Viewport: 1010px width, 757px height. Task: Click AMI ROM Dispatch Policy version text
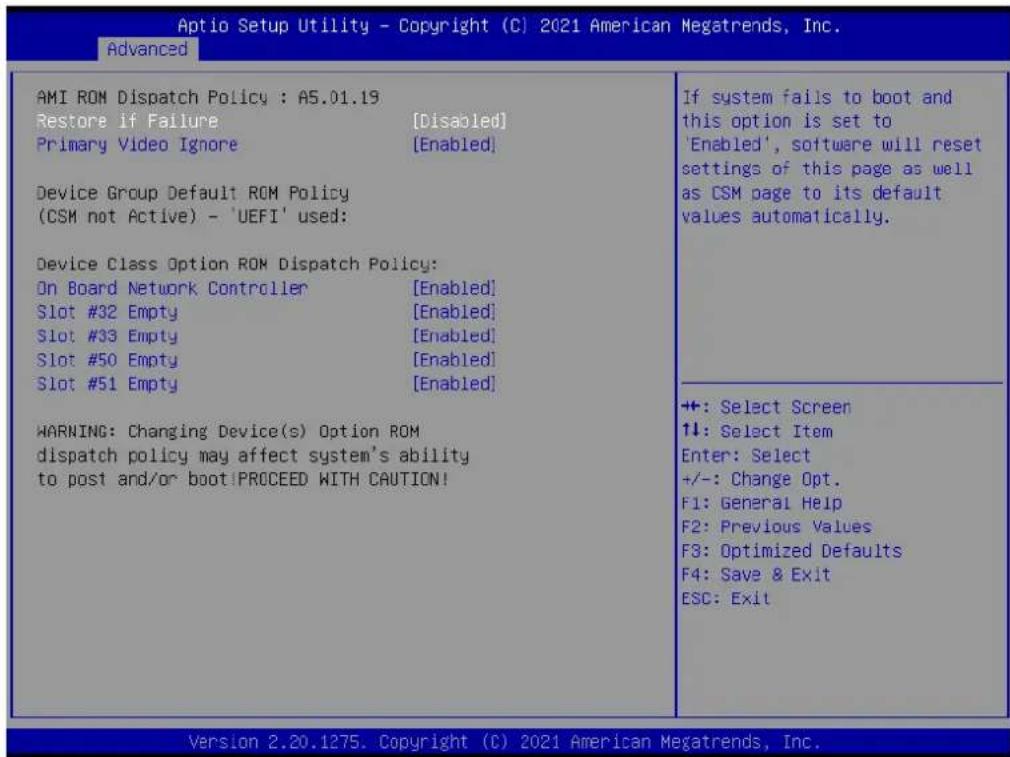(208, 97)
